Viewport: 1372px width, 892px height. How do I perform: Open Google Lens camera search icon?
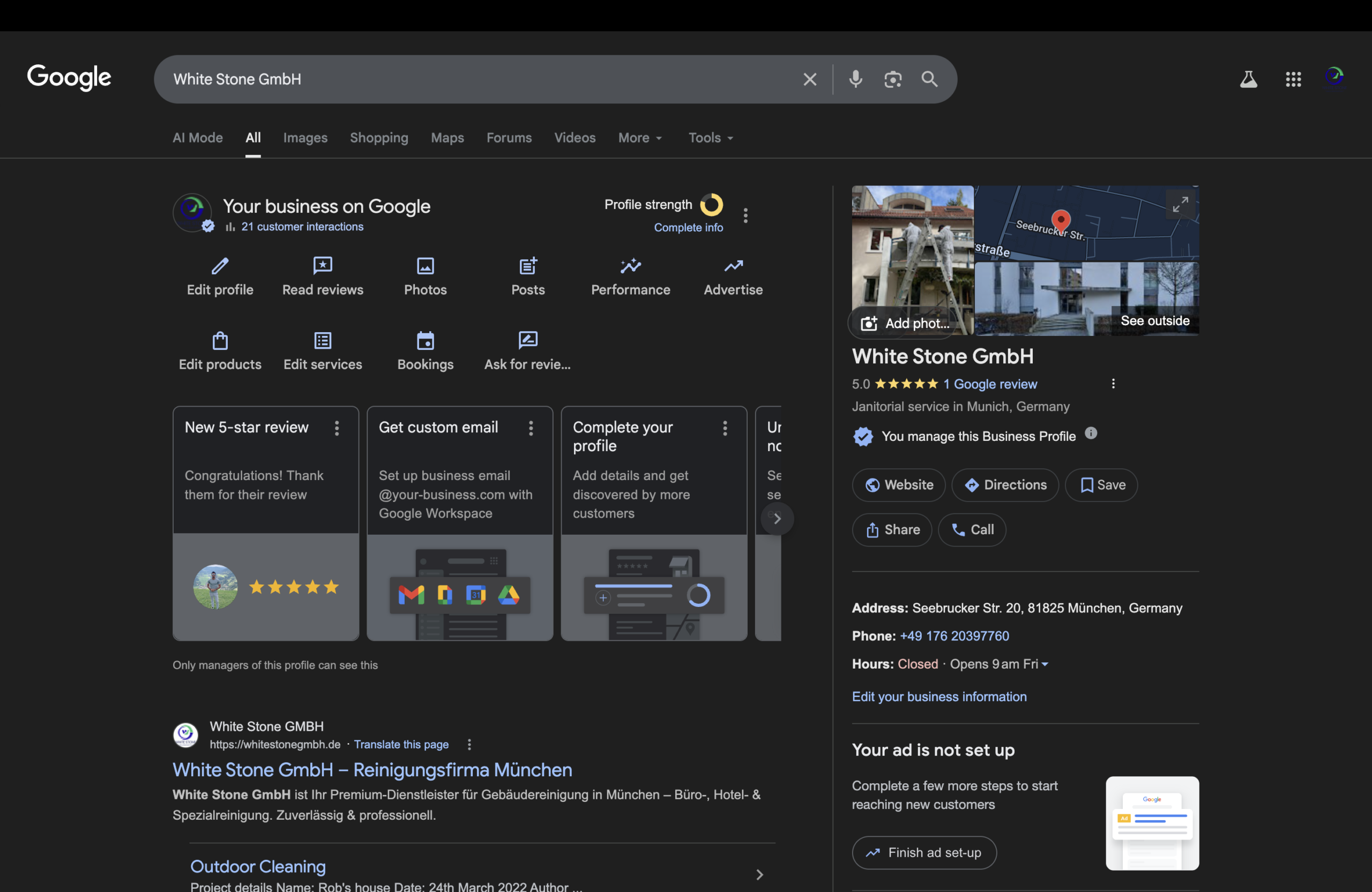pos(892,79)
